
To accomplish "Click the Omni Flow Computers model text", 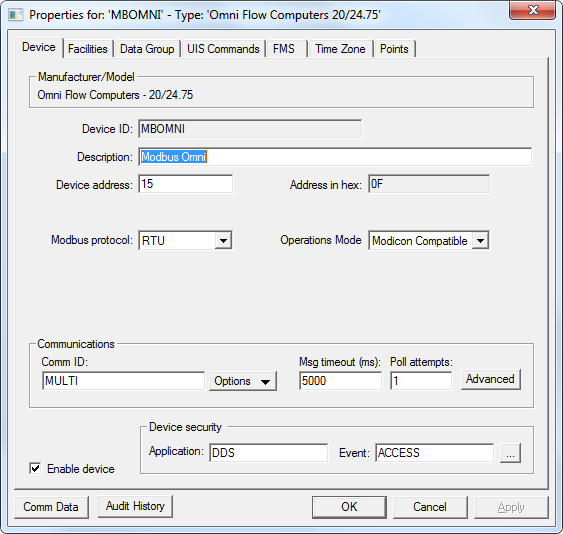I will click(x=115, y=95).
